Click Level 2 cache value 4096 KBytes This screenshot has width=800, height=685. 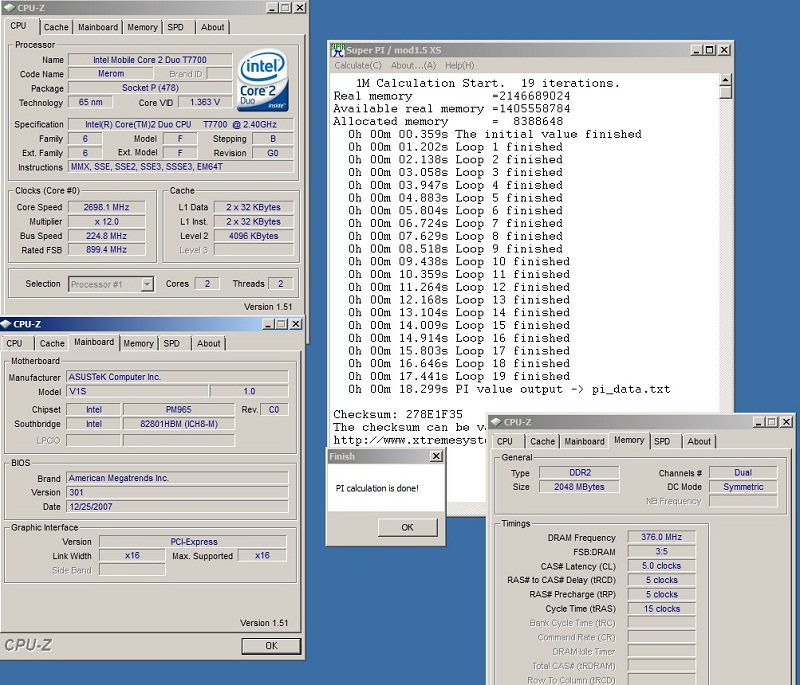254,236
